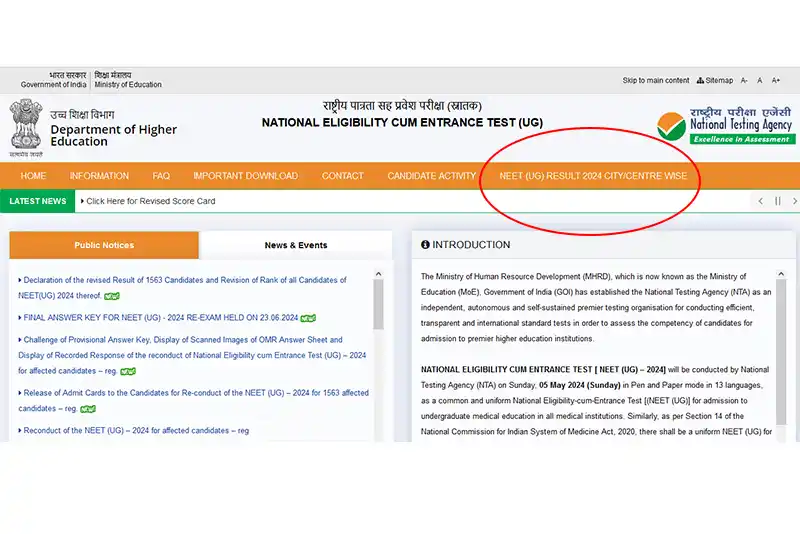Switch to the News & Events tab
Image resolution: width=800 pixels, height=534 pixels.
pos(296,245)
